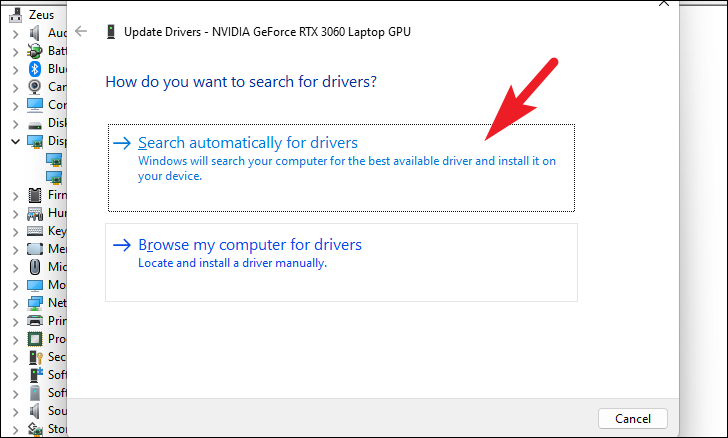Click the Computer monitor icon in the tree

coord(35,105)
